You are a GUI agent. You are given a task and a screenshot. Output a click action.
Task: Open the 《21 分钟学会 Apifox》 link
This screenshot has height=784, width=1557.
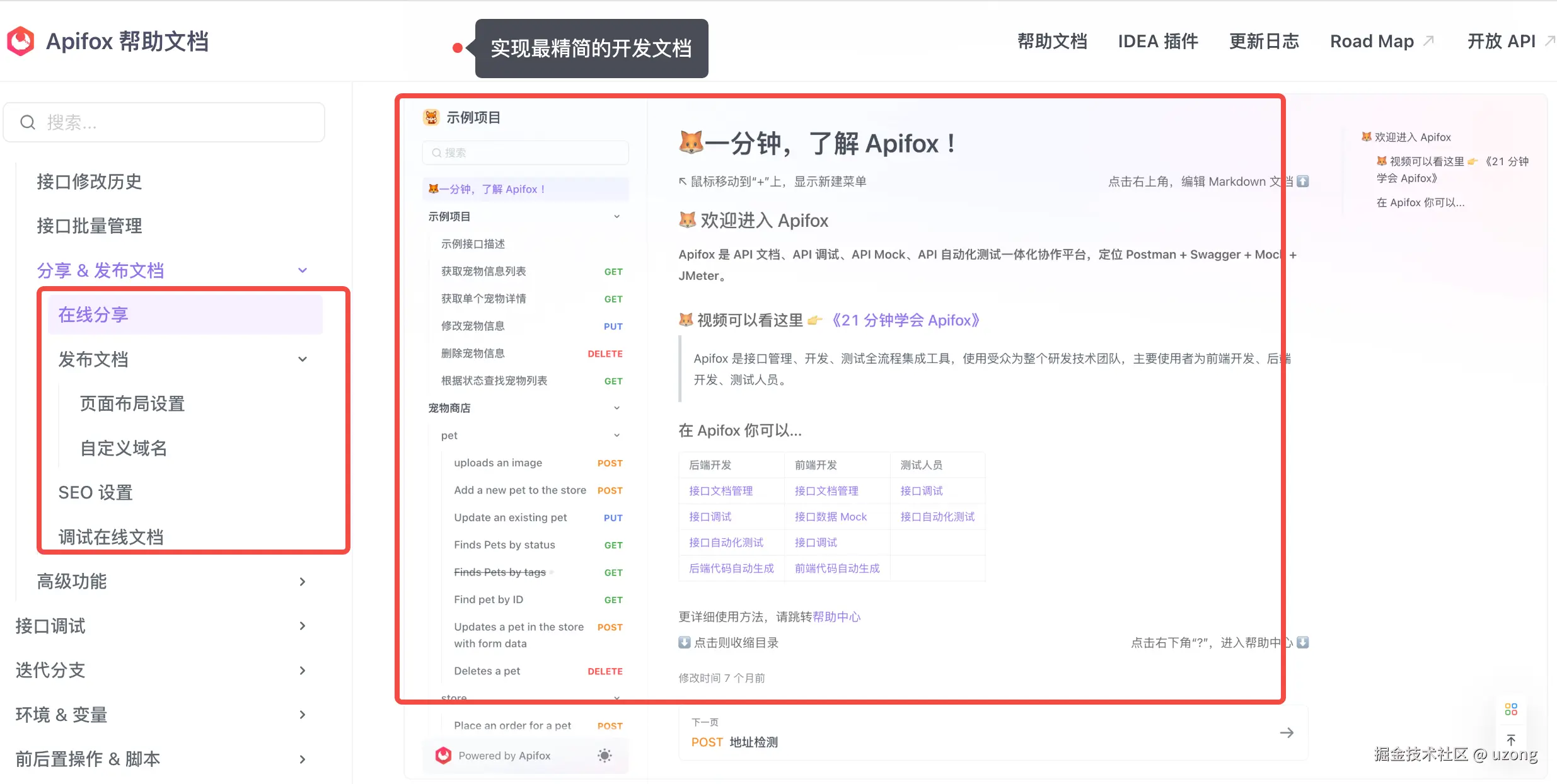point(905,320)
